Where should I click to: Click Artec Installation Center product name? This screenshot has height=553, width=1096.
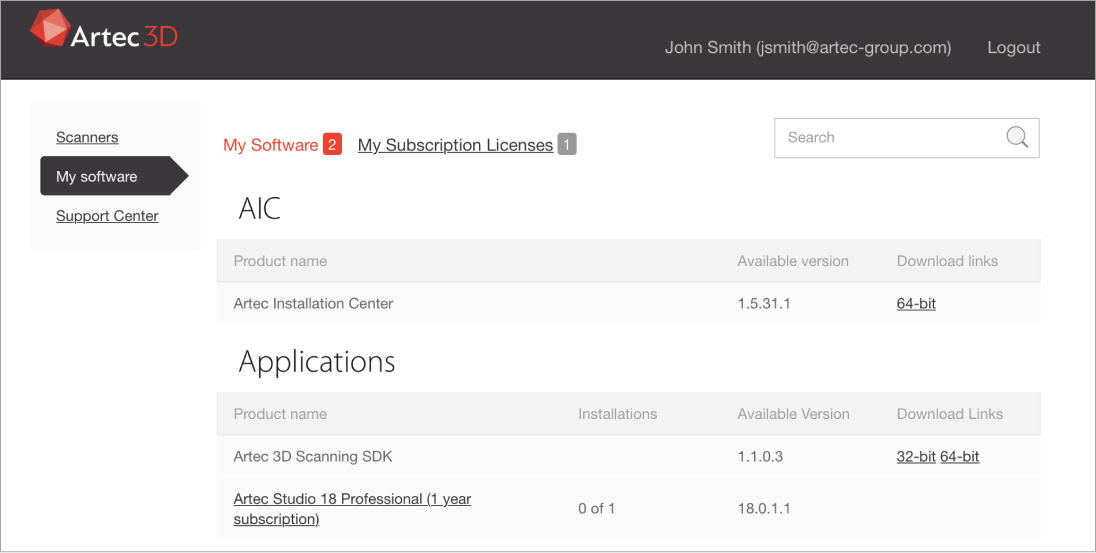click(x=313, y=303)
